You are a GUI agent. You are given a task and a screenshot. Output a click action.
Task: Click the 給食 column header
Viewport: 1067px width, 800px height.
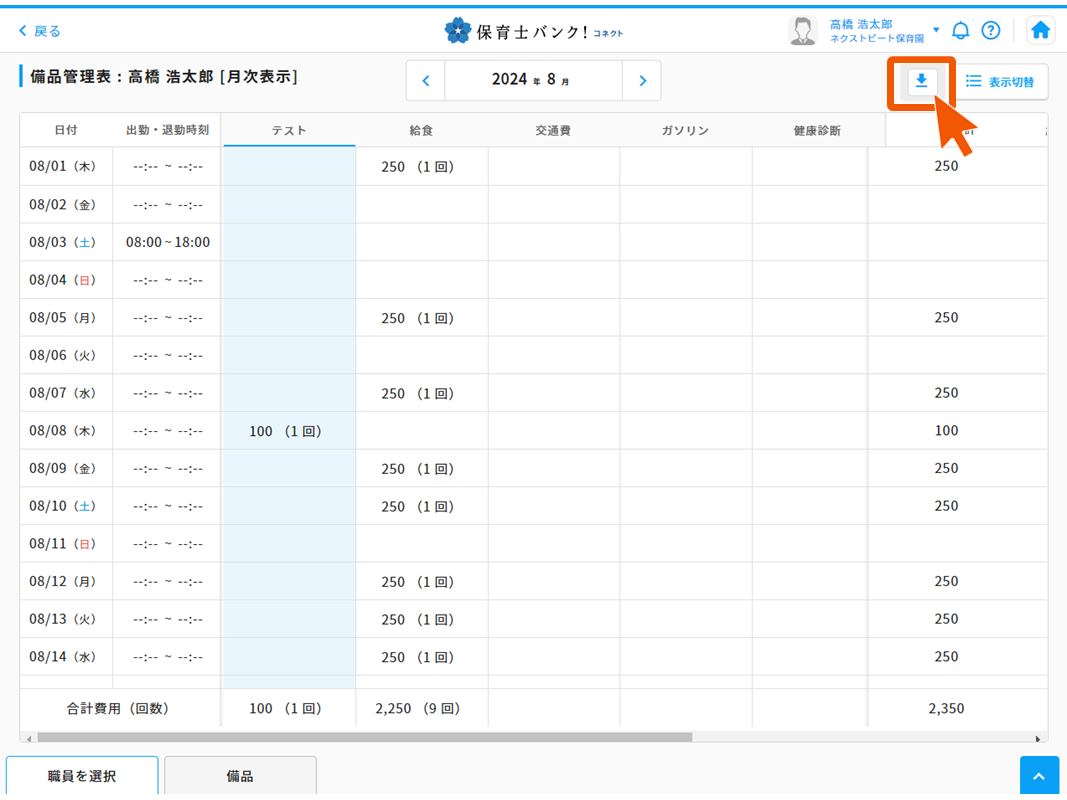tap(421, 130)
